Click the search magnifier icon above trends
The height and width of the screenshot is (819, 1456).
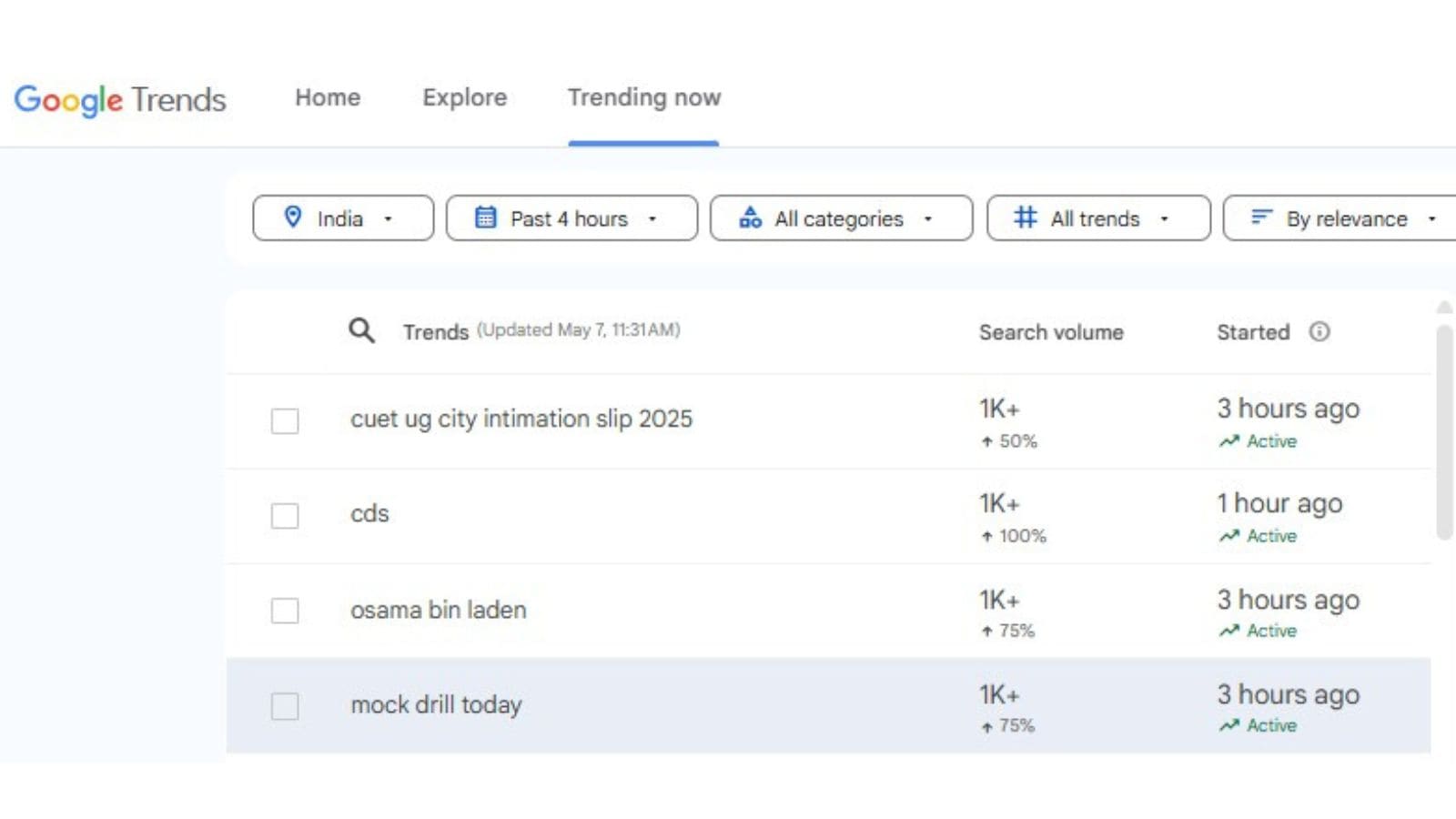click(361, 330)
